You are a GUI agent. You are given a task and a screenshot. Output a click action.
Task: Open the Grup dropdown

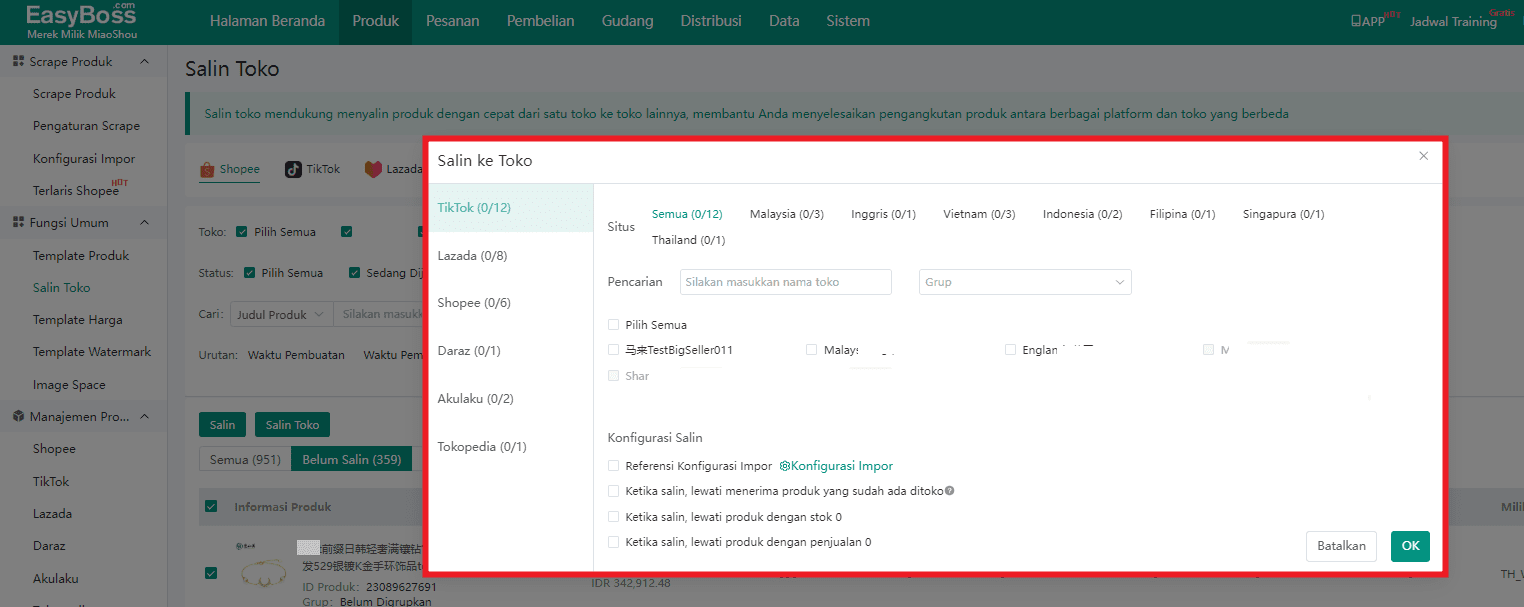coord(1025,282)
